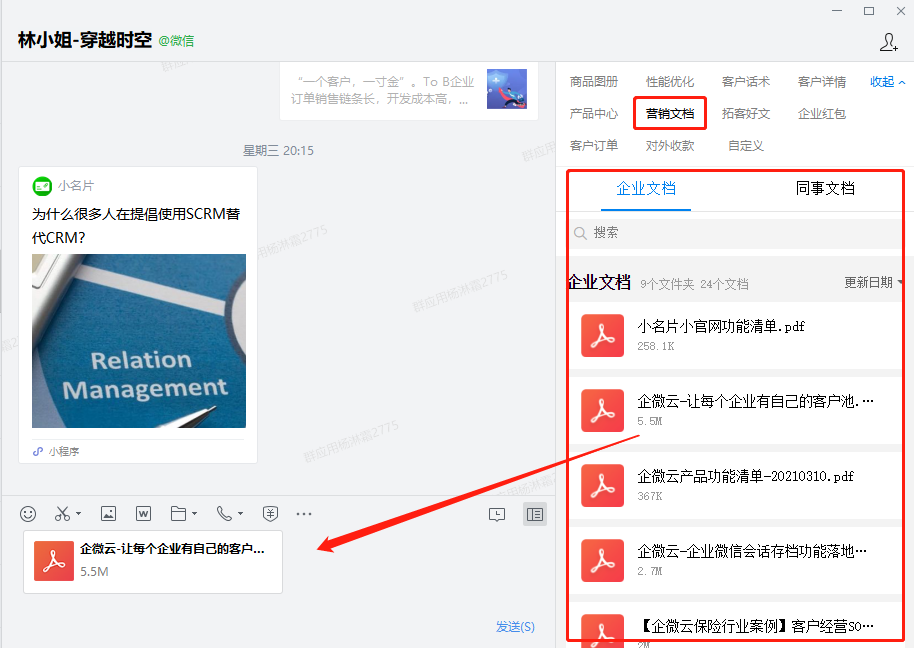
Task: Switch to 企业文档 sub-tab
Action: pyautogui.click(x=646, y=188)
